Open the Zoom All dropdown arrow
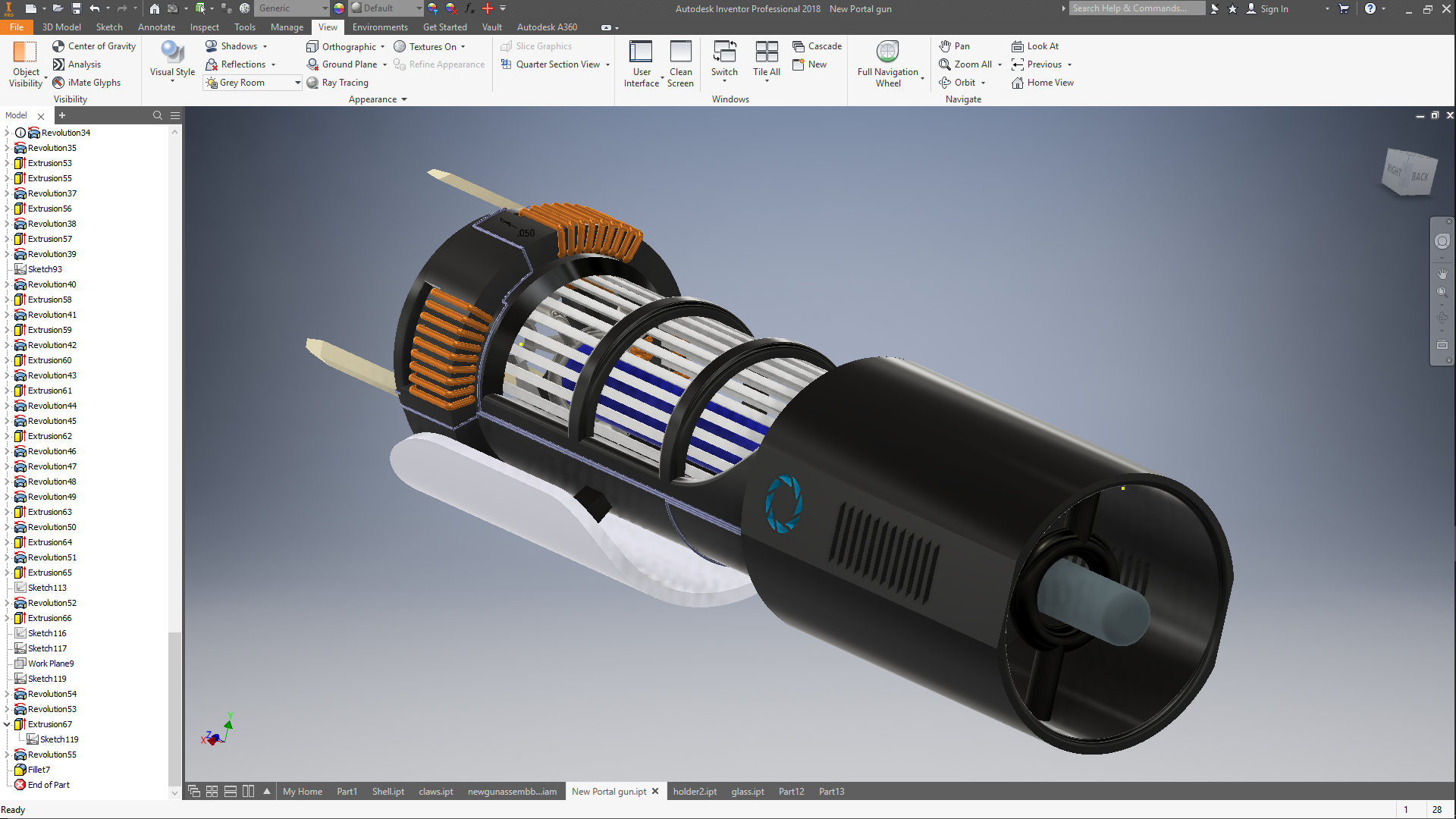The height and width of the screenshot is (819, 1456). point(999,64)
